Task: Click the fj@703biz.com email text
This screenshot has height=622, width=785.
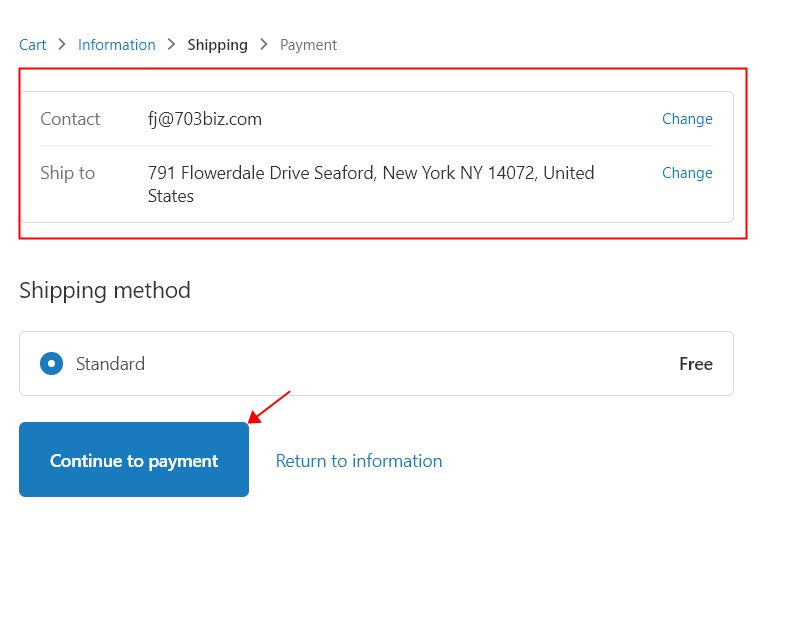Action: (205, 119)
